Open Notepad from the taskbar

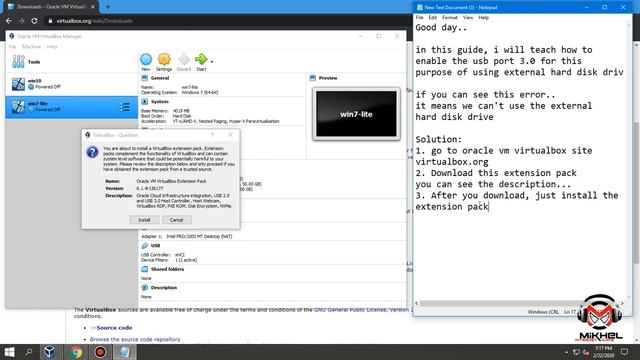click(x=124, y=352)
